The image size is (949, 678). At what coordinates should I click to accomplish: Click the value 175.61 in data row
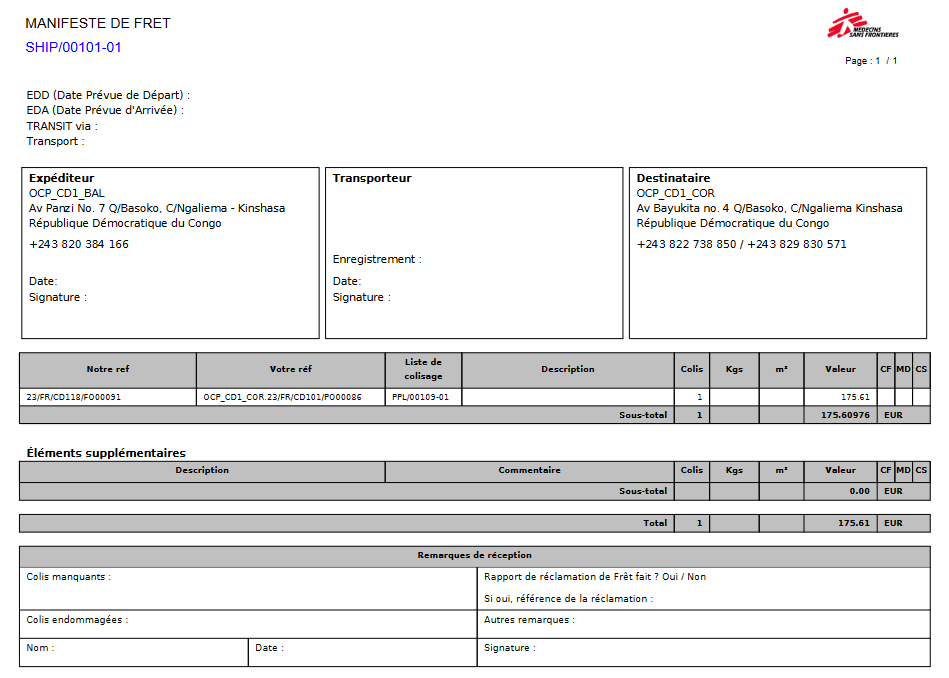click(x=855, y=397)
